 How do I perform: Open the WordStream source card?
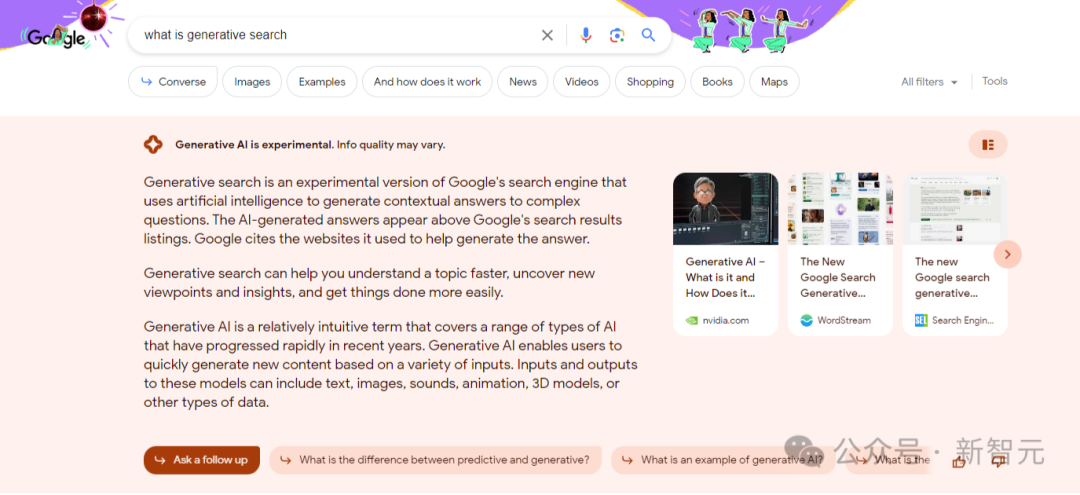pos(840,254)
